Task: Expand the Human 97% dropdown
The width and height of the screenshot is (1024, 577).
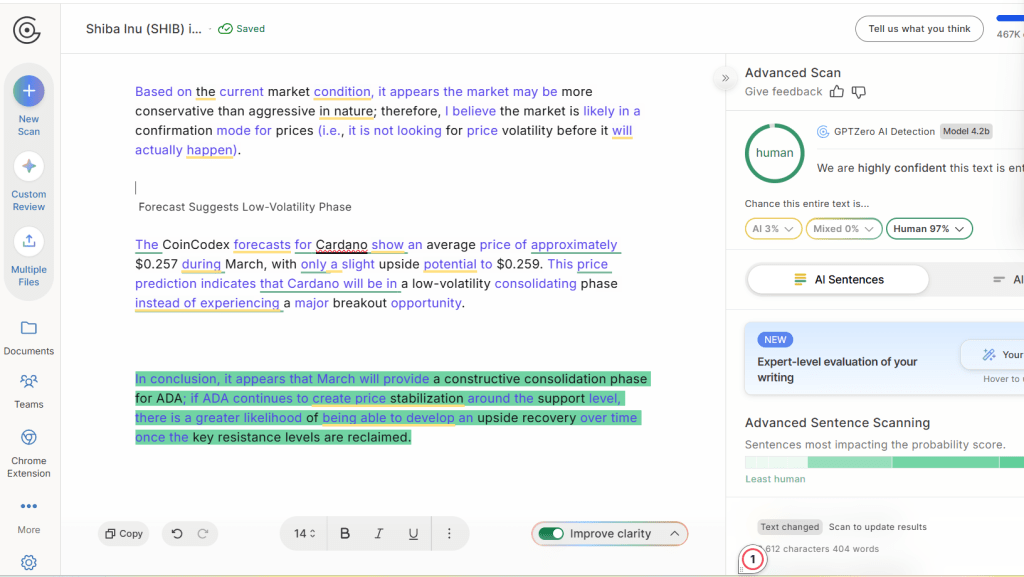Action: (x=929, y=229)
